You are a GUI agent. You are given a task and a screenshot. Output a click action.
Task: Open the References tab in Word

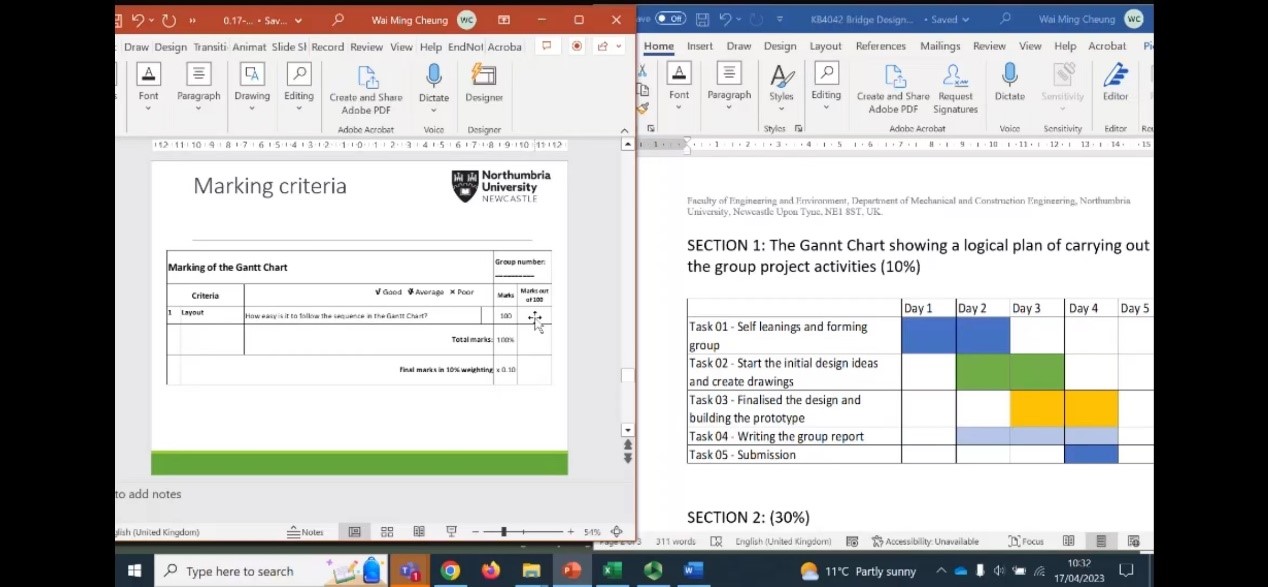click(x=880, y=46)
